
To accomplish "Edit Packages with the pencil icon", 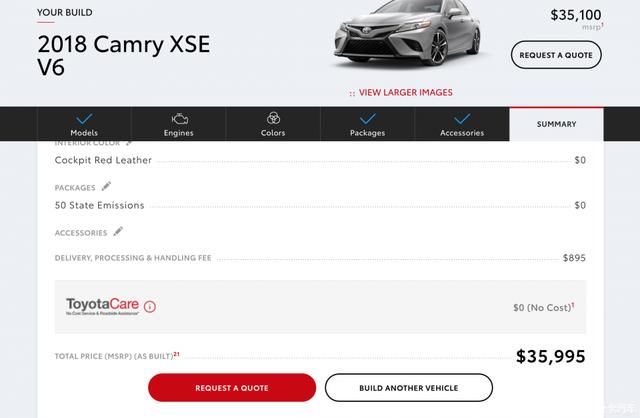I will coord(106,186).
